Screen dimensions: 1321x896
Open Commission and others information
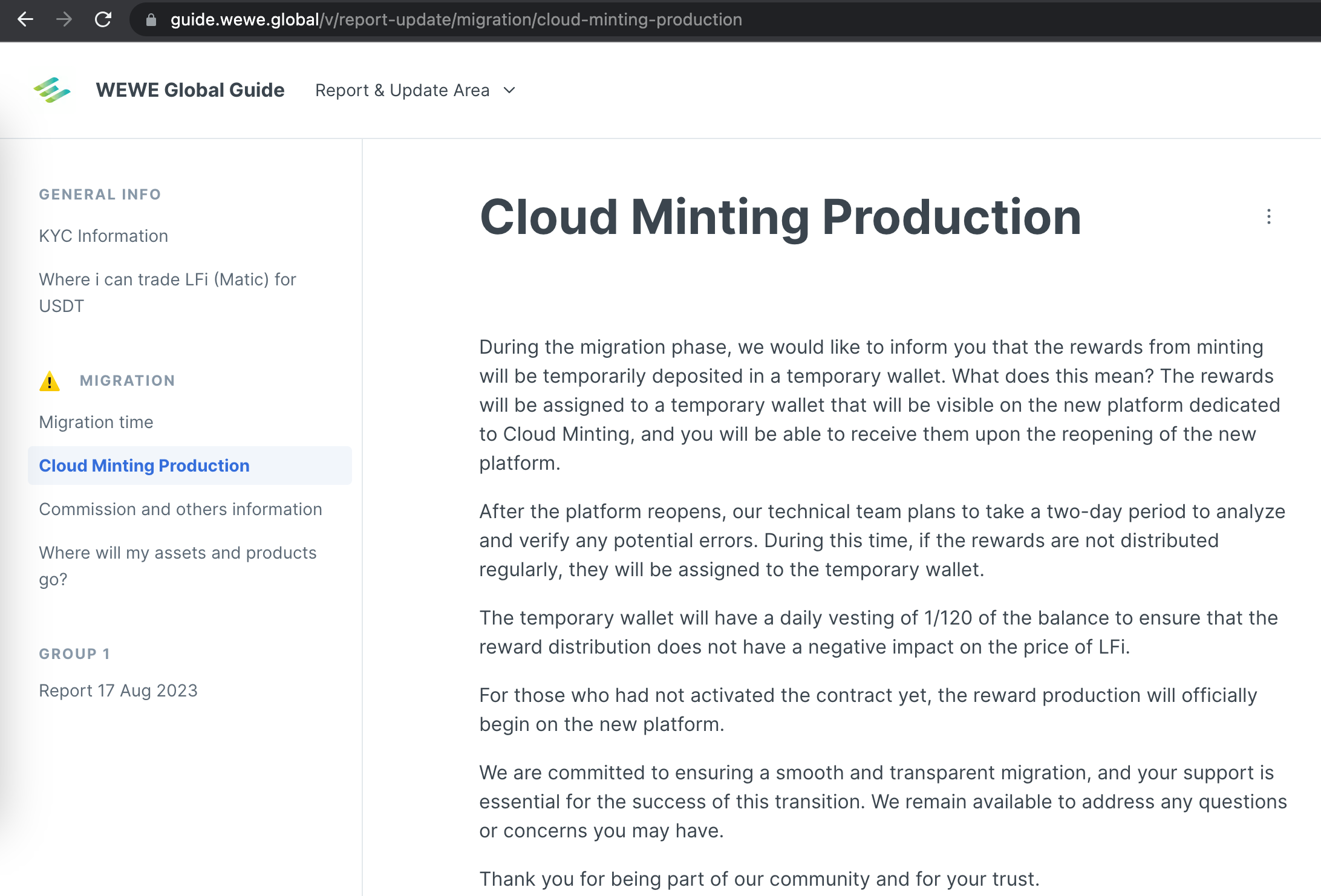(x=180, y=509)
